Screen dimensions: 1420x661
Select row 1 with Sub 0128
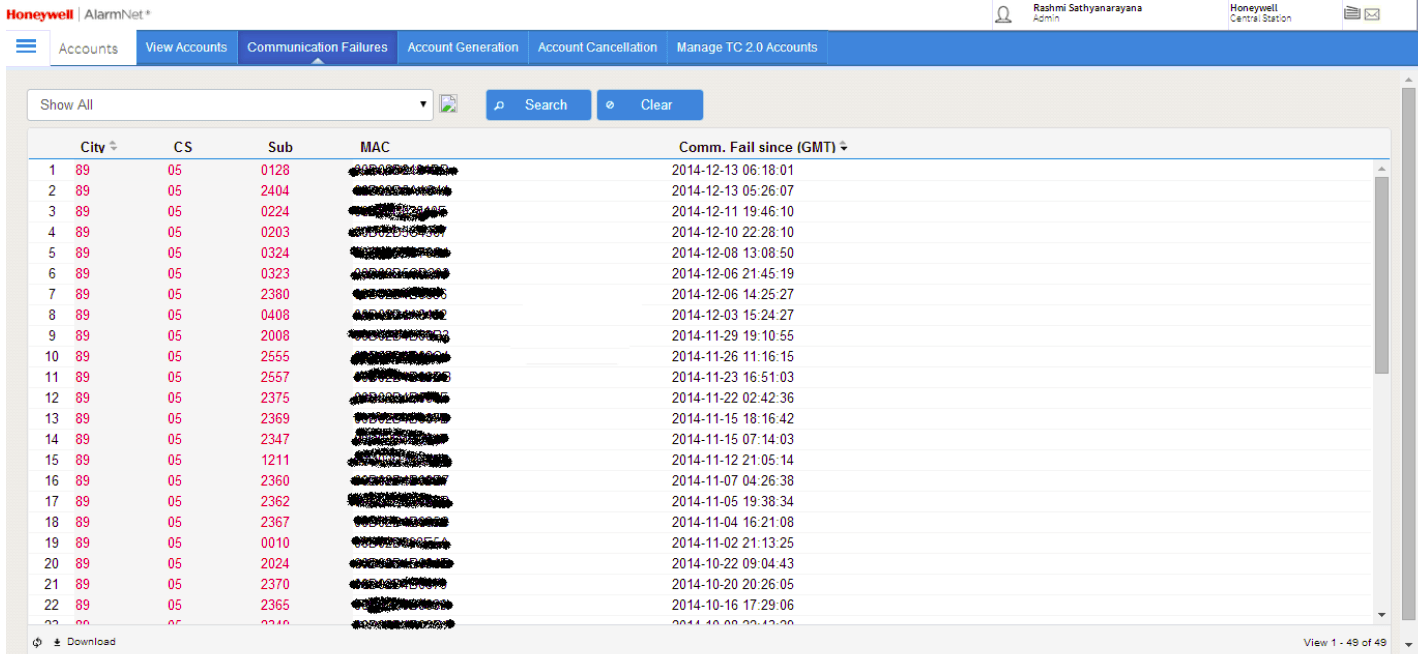275,170
